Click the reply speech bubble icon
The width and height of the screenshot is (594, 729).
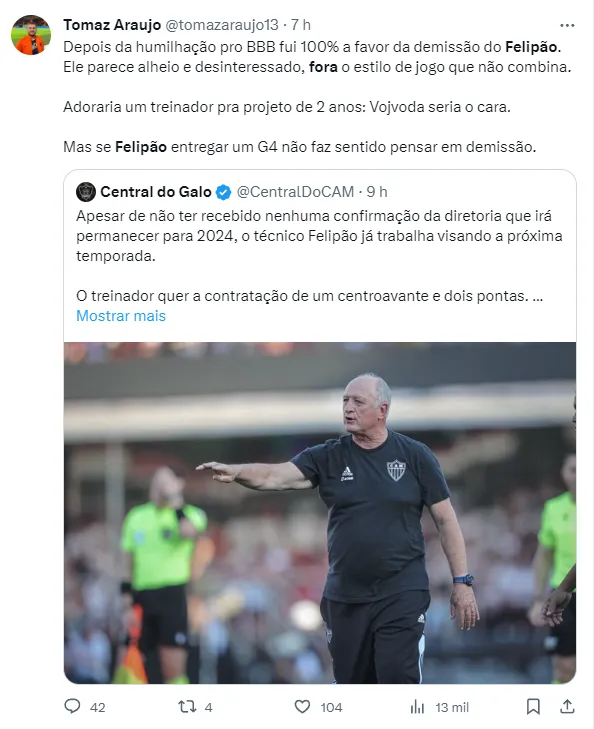click(x=72, y=706)
